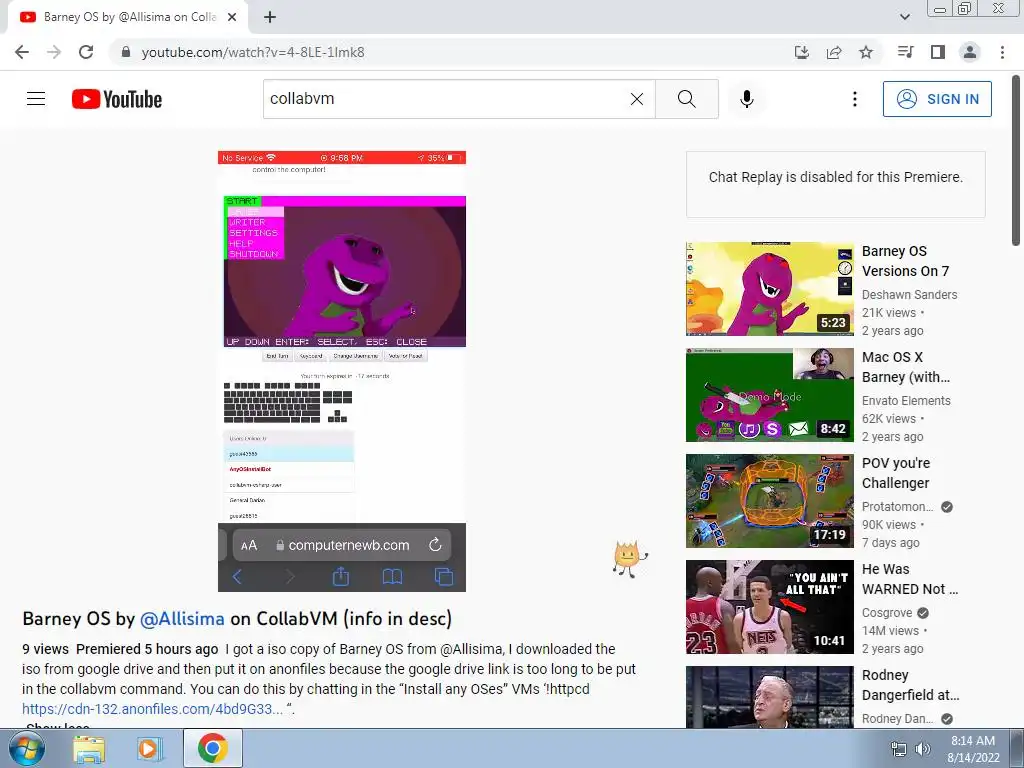Go back with the browser back arrow
This screenshot has height=768, width=1024.
click(22, 52)
